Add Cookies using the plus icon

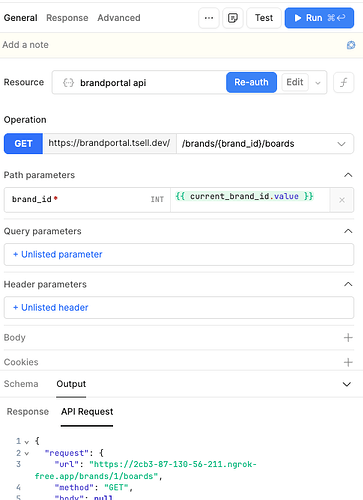pyautogui.click(x=348, y=362)
